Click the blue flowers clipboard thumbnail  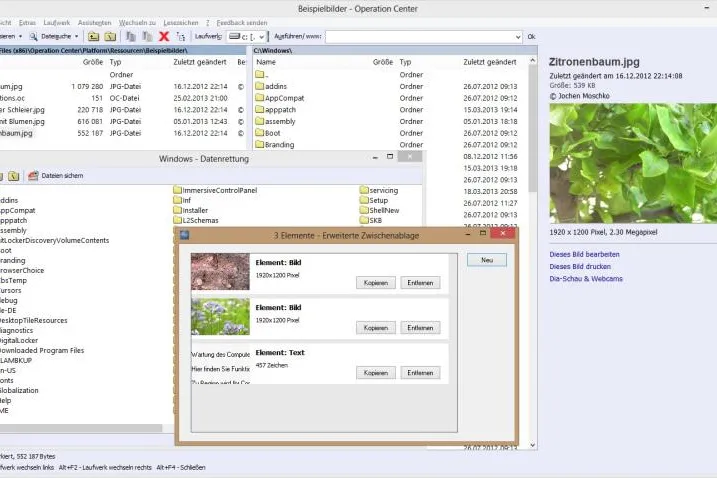click(220, 317)
